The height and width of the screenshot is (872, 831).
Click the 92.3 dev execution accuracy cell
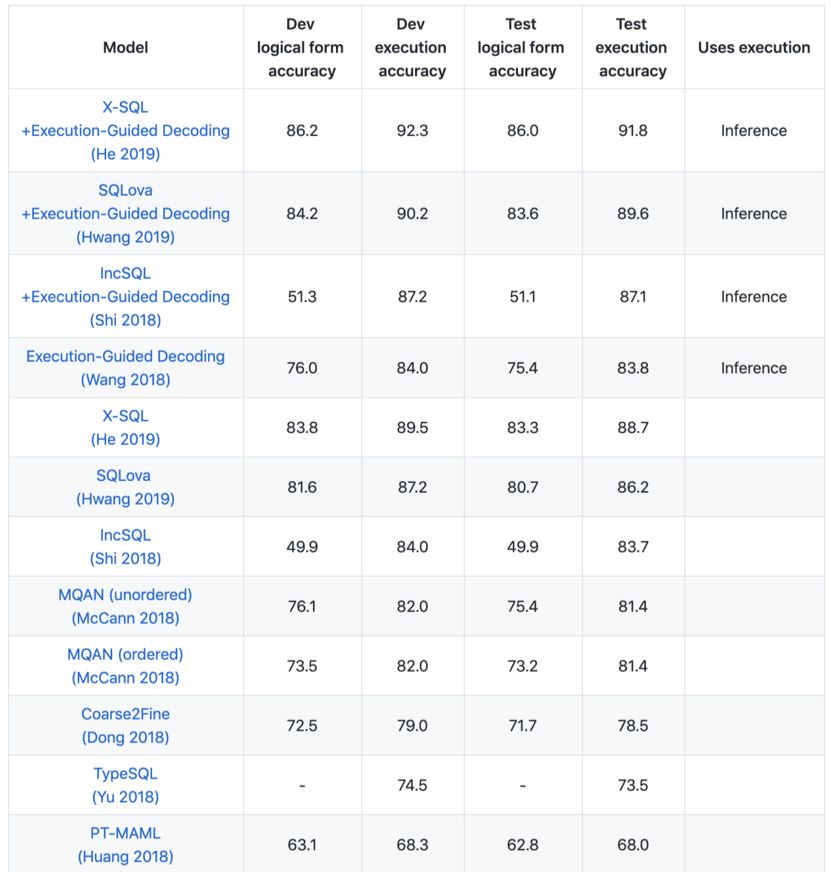pyautogui.click(x=411, y=130)
